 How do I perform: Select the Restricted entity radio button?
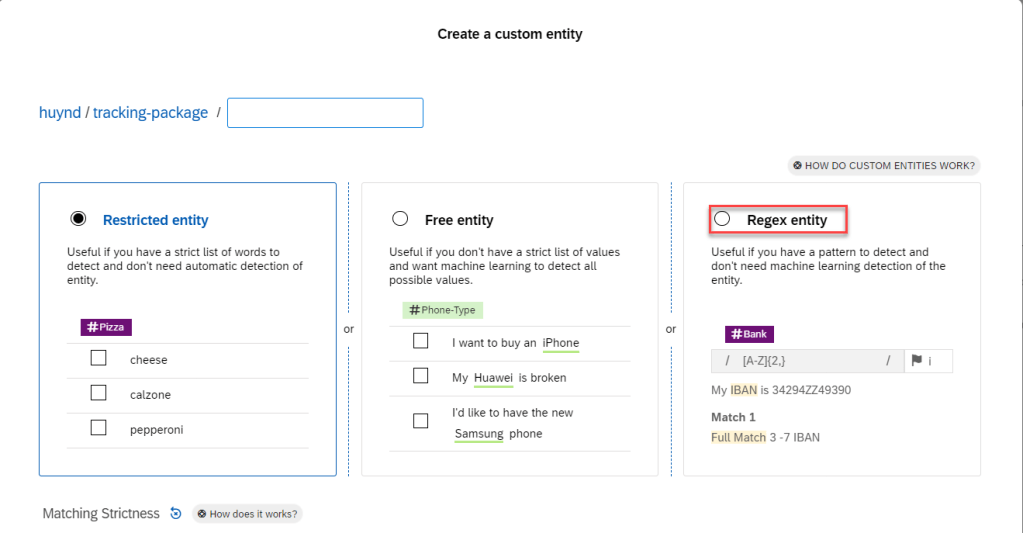click(x=78, y=219)
